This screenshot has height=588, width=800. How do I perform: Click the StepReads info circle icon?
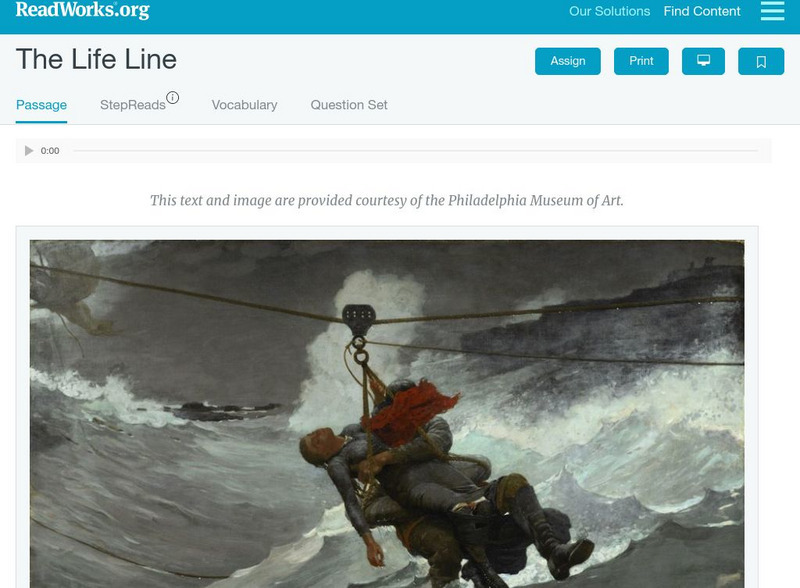(x=172, y=97)
